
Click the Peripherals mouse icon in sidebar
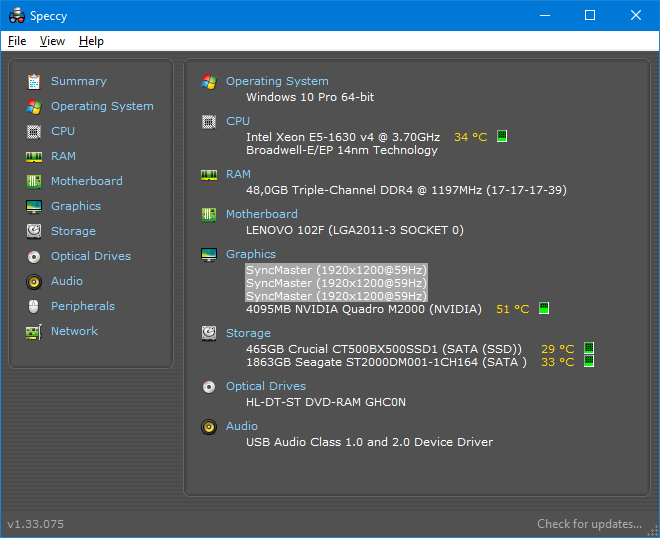[x=34, y=306]
